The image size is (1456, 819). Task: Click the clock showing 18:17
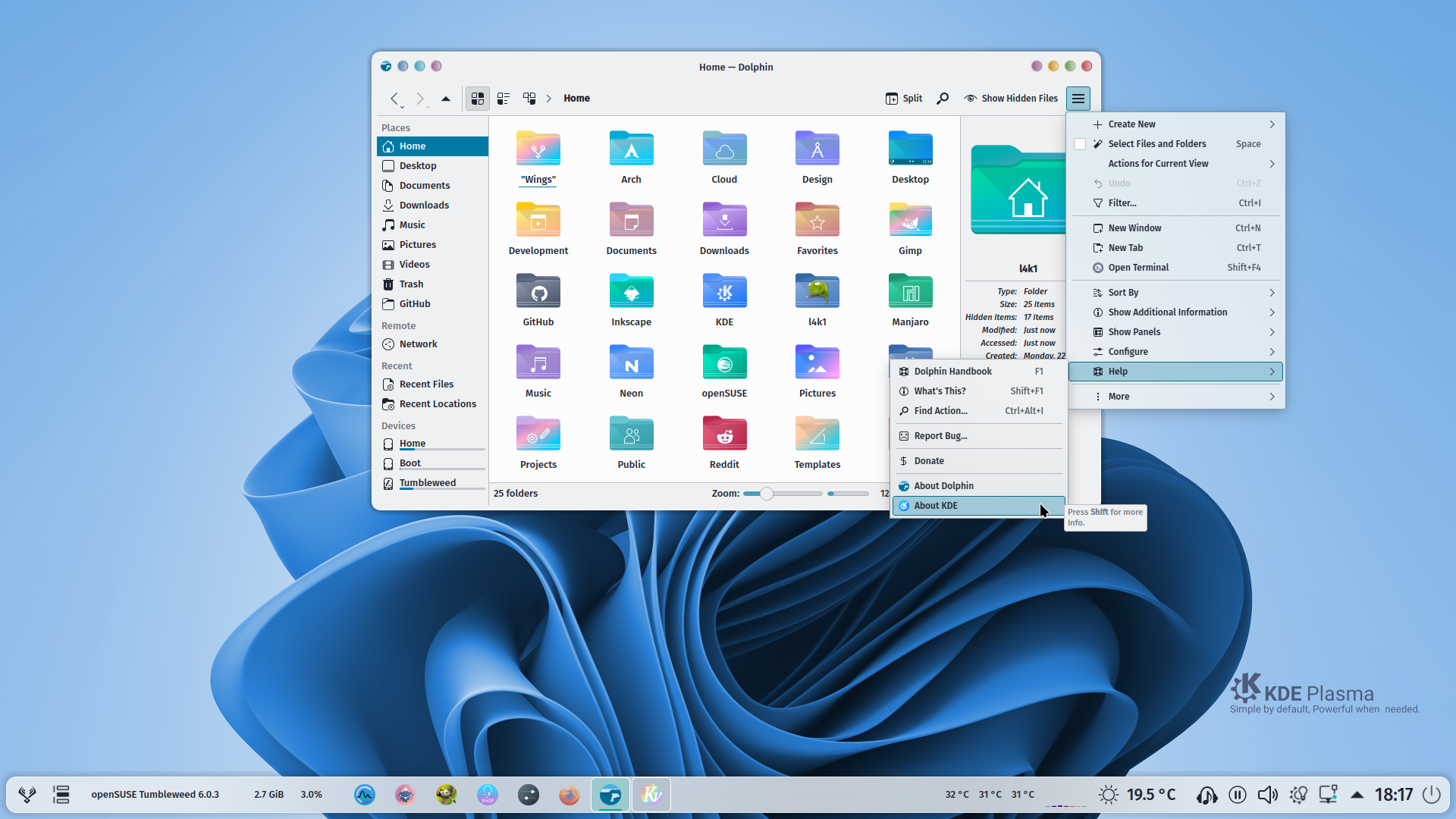point(1394,795)
